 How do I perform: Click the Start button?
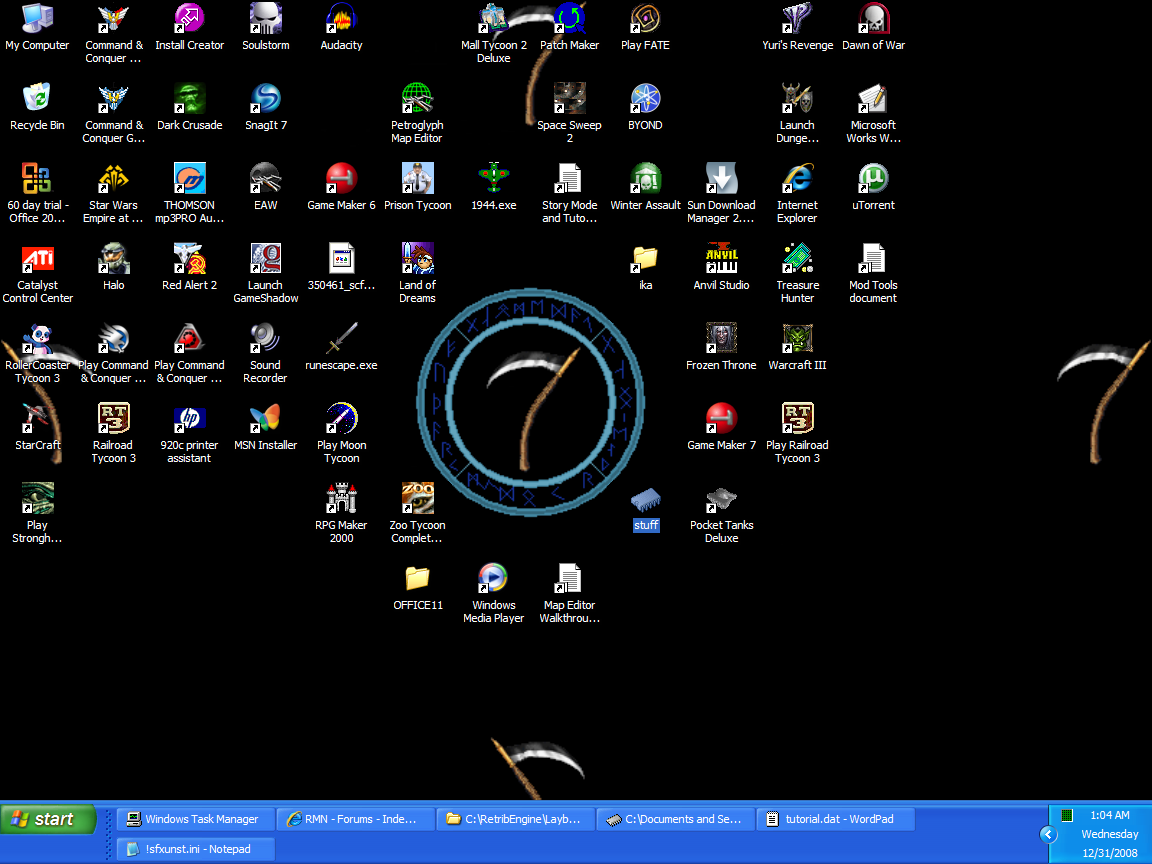click(48, 819)
